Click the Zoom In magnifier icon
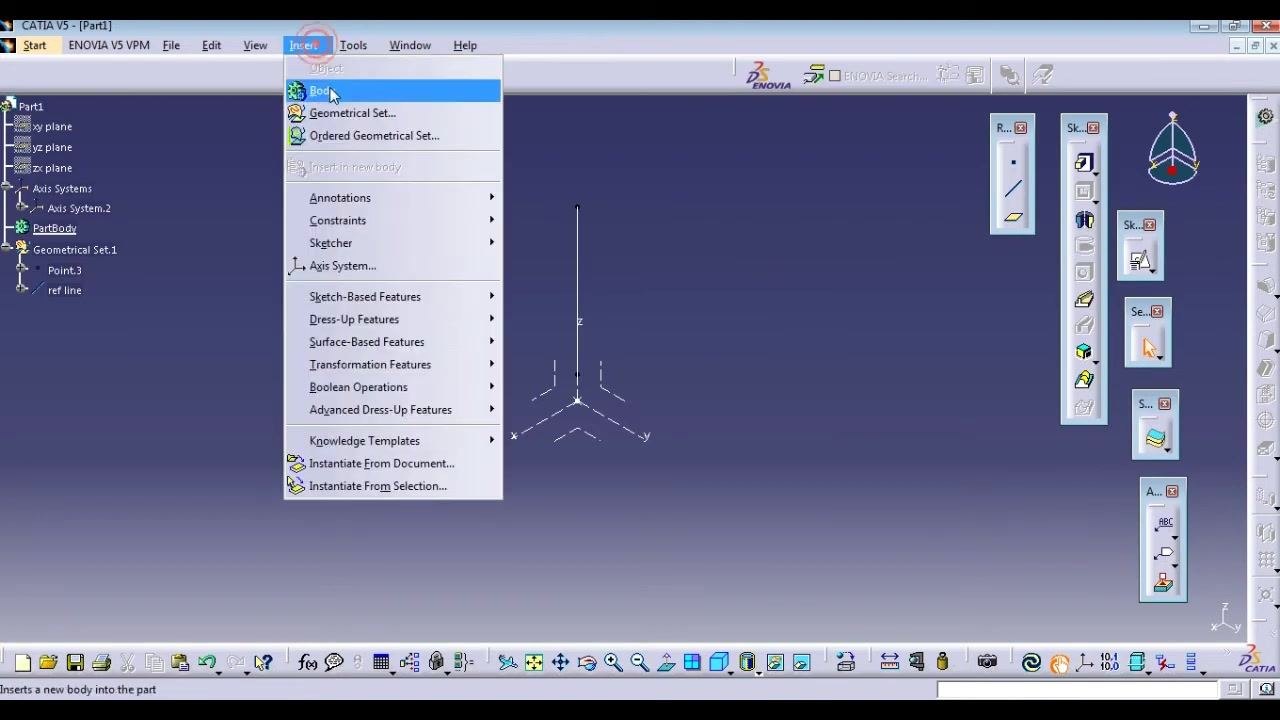The image size is (1280, 720). [x=613, y=662]
